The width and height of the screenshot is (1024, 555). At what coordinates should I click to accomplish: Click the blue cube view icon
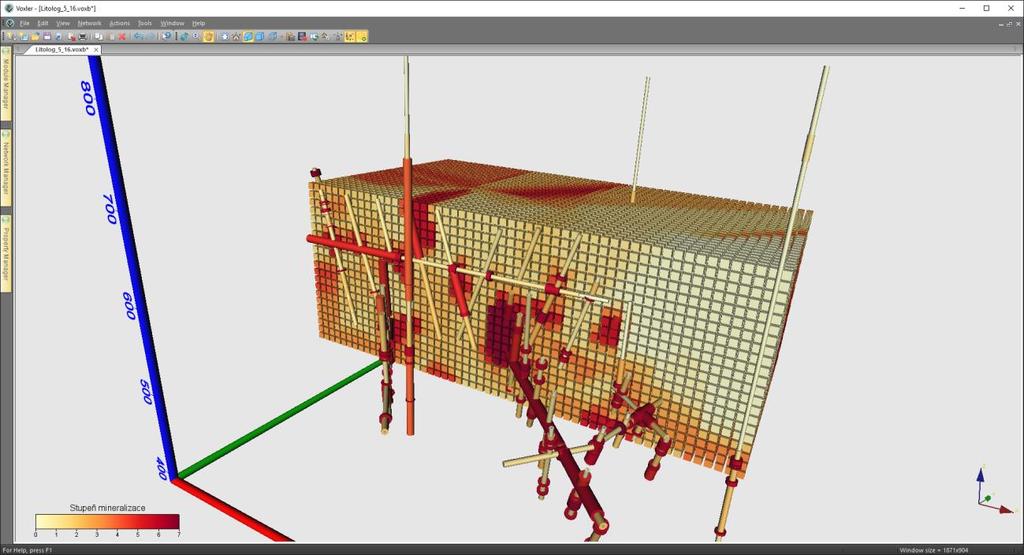pos(260,37)
